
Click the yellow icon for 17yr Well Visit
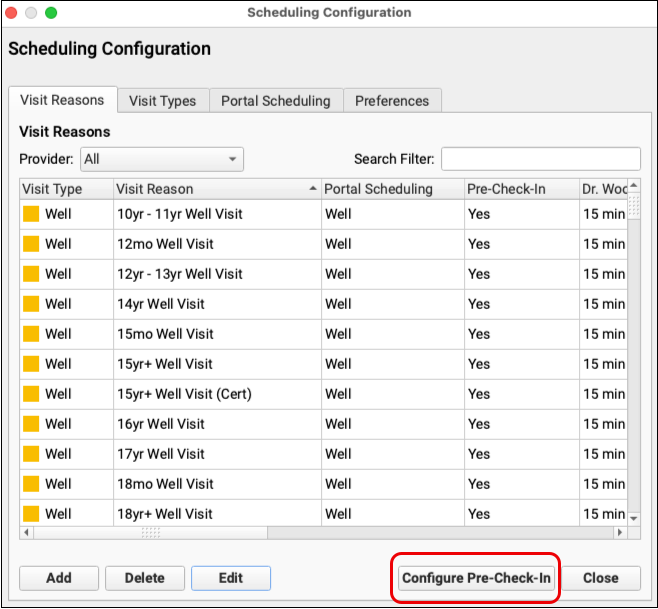[31, 454]
